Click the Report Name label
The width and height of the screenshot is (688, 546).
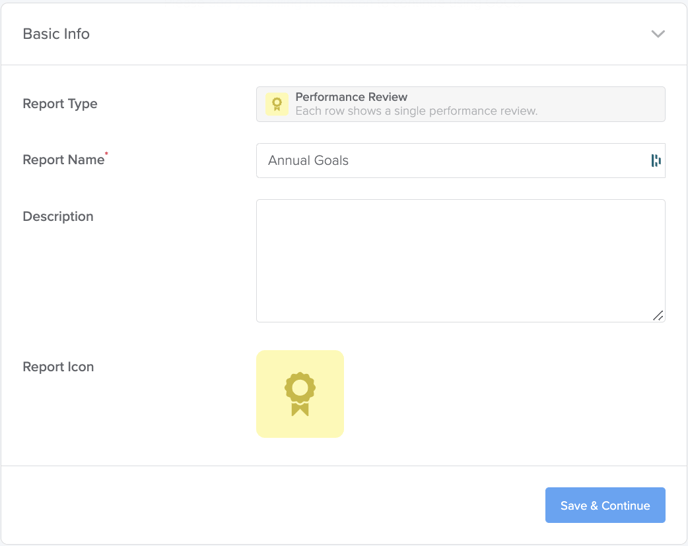[x=64, y=160]
